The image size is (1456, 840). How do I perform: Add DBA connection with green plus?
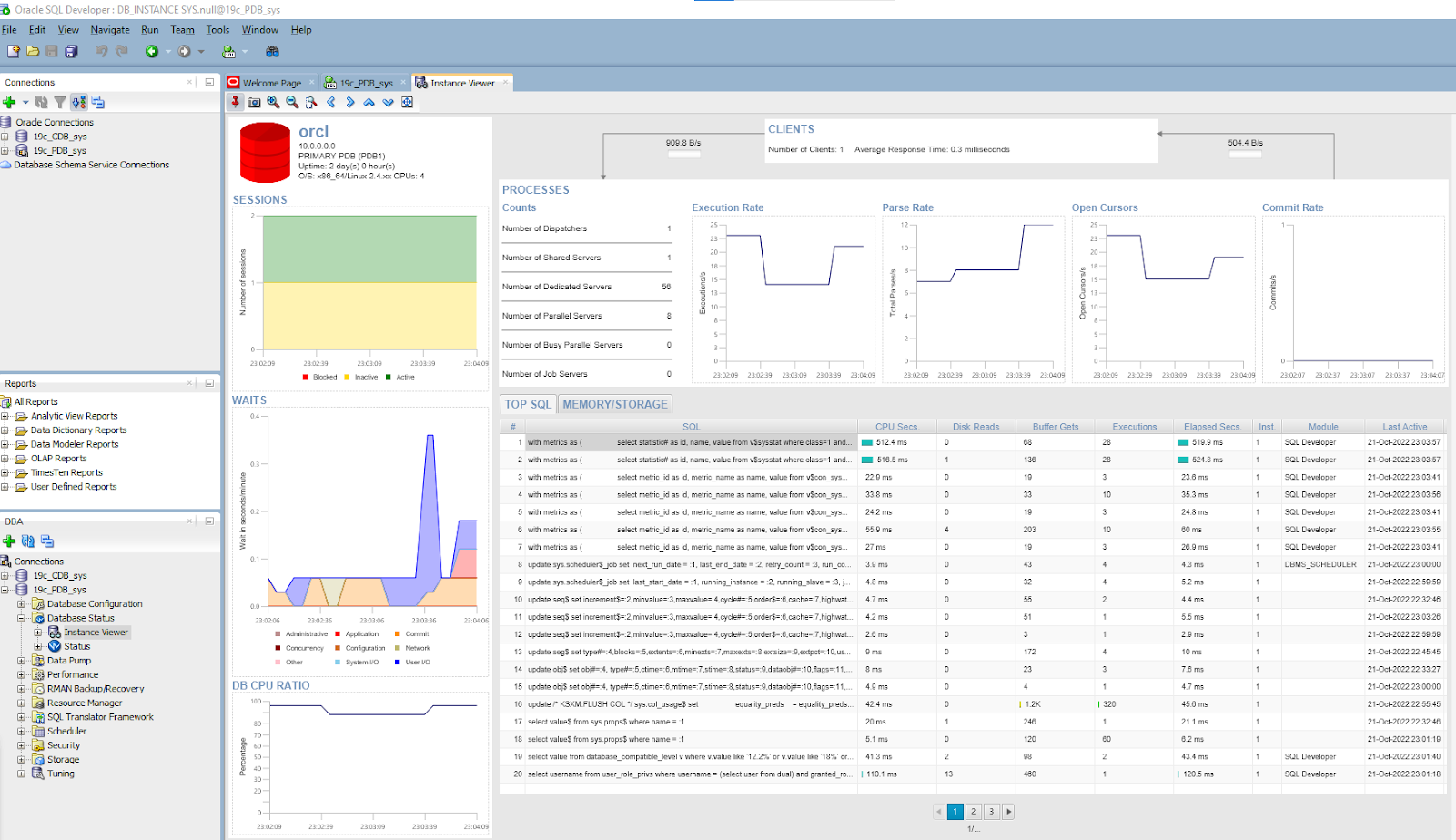(9, 541)
